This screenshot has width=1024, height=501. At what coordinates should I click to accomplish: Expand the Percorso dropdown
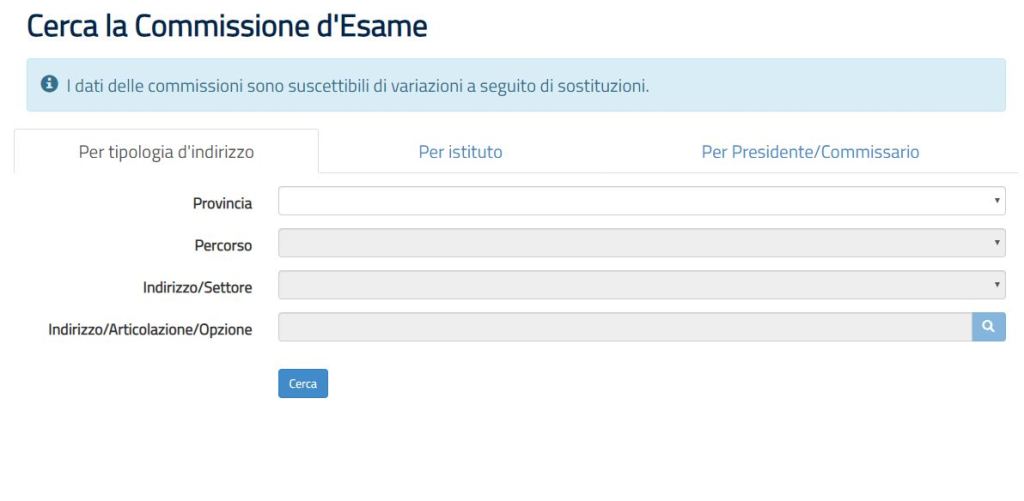(x=640, y=243)
